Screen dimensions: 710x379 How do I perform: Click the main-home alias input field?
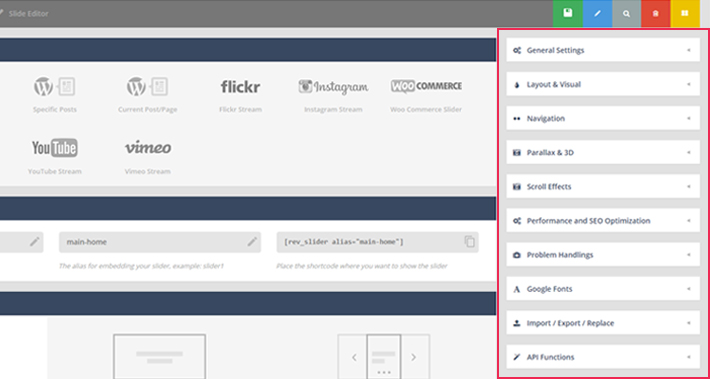(x=160, y=242)
